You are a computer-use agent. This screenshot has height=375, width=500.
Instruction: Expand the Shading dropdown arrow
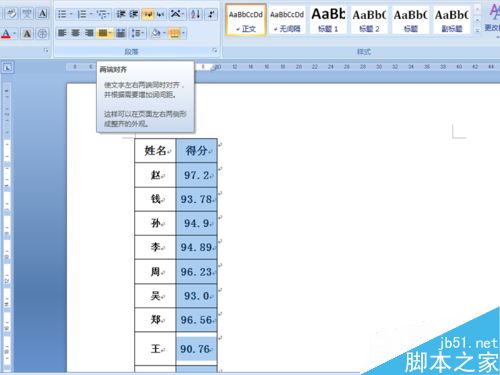pyautogui.click(x=164, y=33)
